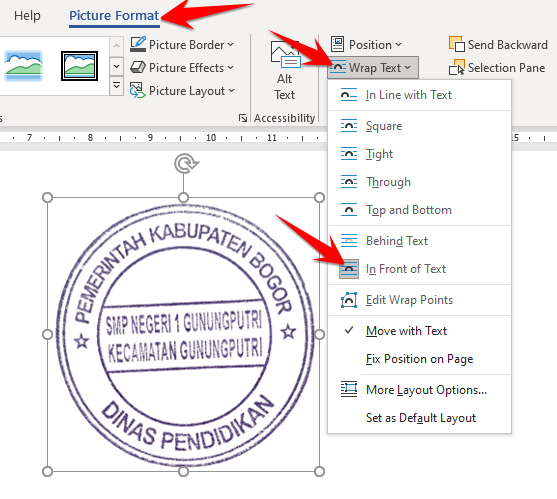Click the bottom-right resize handle of stamp
The height and width of the screenshot is (499, 557).
coord(319,471)
